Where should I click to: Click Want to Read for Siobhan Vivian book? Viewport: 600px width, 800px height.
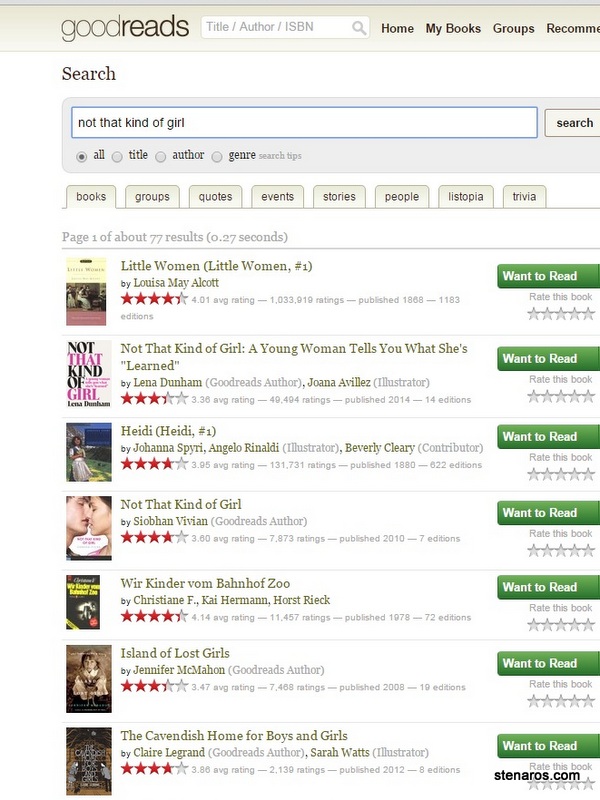[548, 513]
